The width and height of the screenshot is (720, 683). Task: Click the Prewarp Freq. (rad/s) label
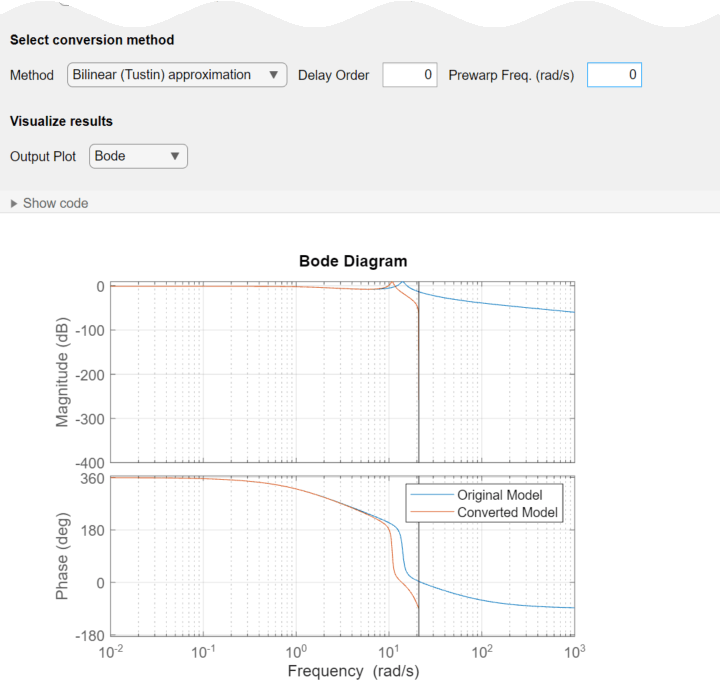point(511,75)
